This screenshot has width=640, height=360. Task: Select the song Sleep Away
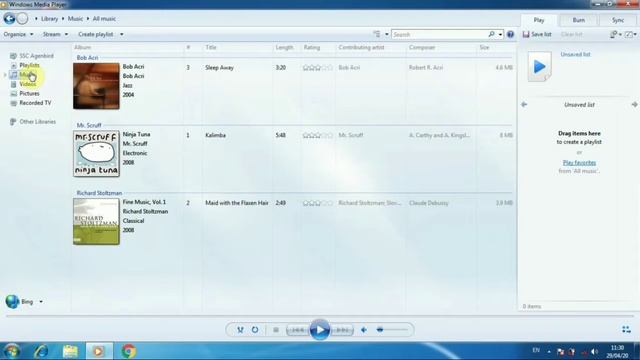coord(219,67)
